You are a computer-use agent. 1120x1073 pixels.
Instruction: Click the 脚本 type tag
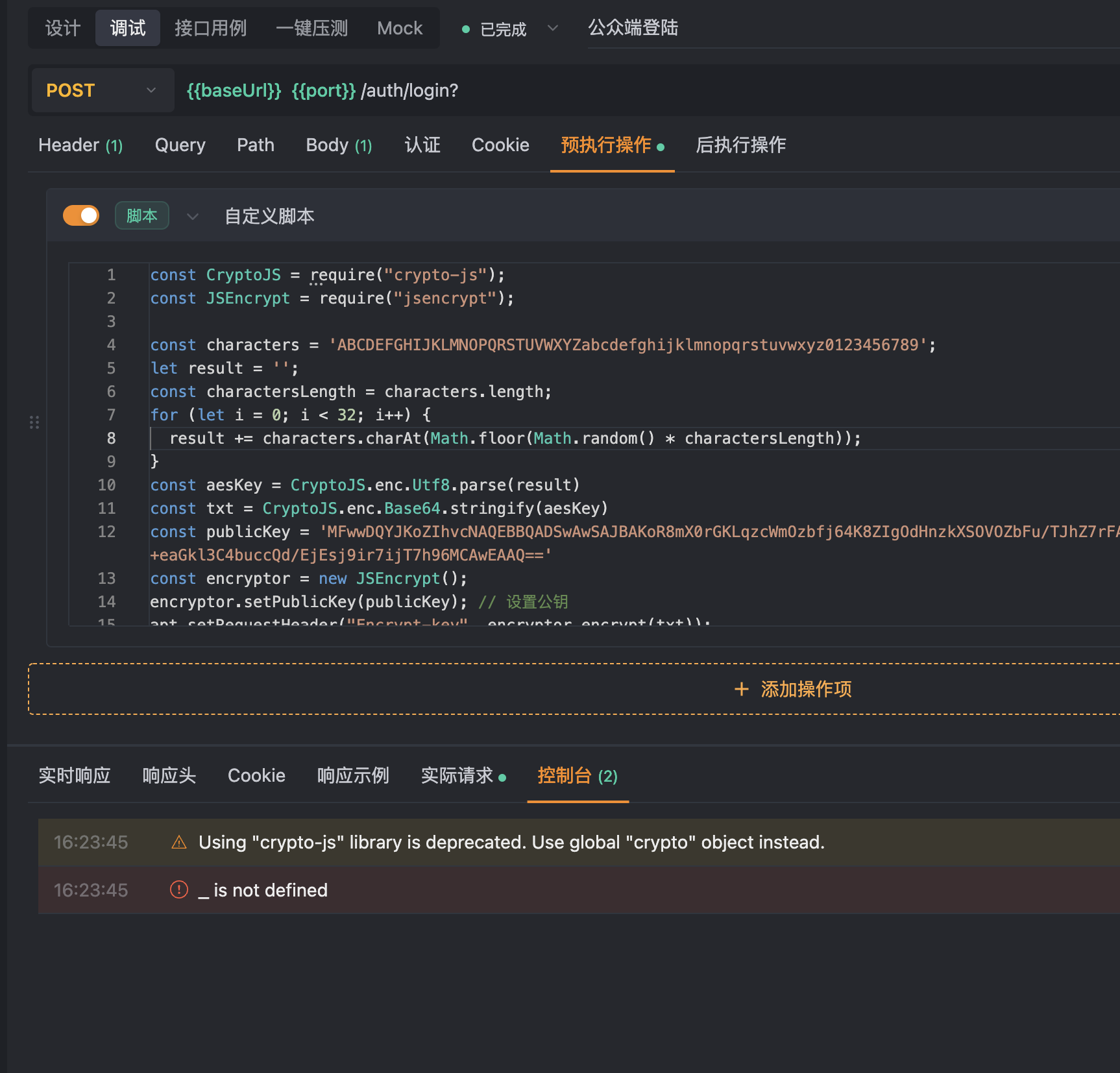142,215
